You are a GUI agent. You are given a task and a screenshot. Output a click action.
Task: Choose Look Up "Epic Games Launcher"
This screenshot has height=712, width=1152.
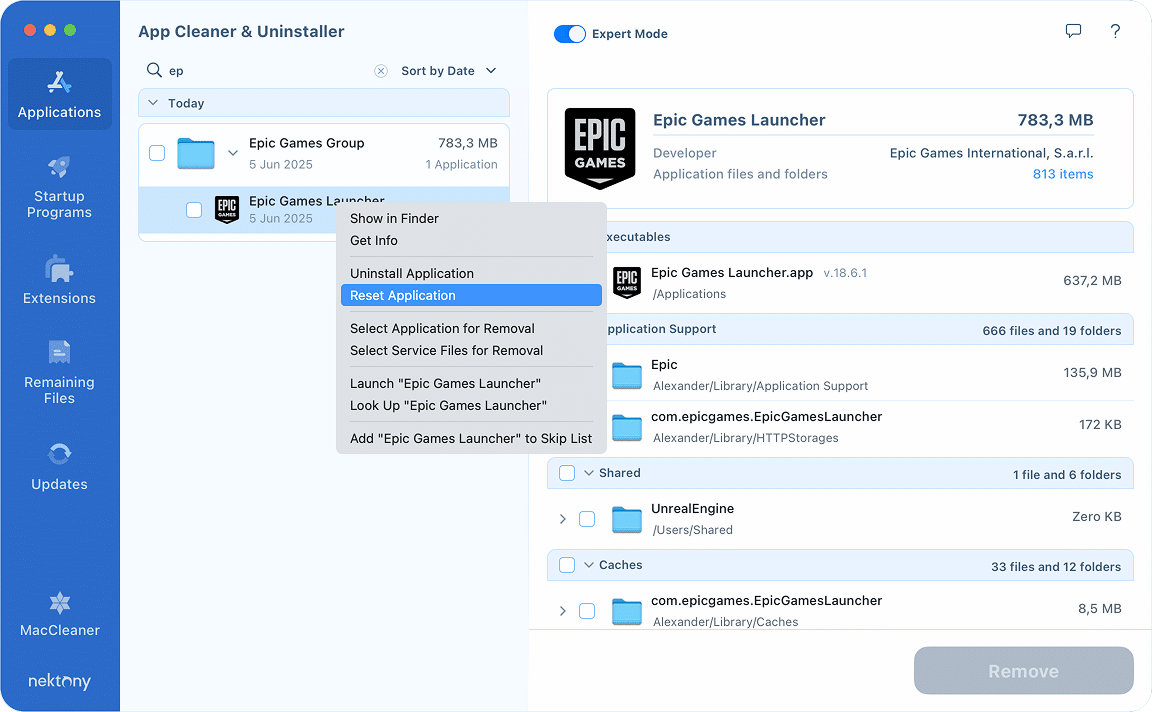point(471,406)
